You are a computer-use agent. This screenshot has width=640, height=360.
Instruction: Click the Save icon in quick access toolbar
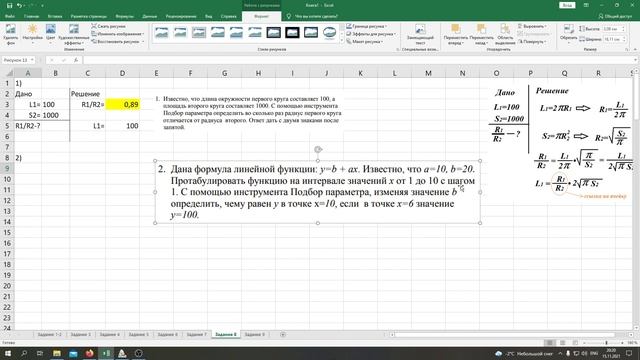click(x=9, y=5)
